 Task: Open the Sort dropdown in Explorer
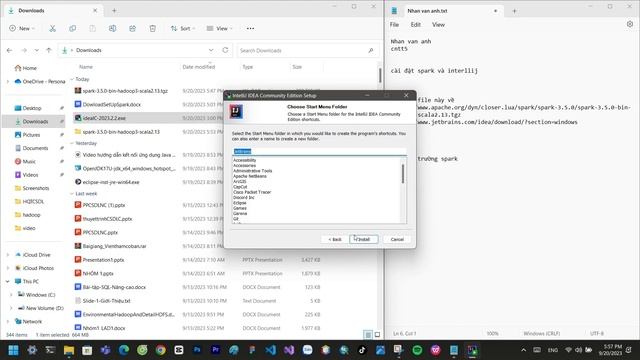[182, 29]
